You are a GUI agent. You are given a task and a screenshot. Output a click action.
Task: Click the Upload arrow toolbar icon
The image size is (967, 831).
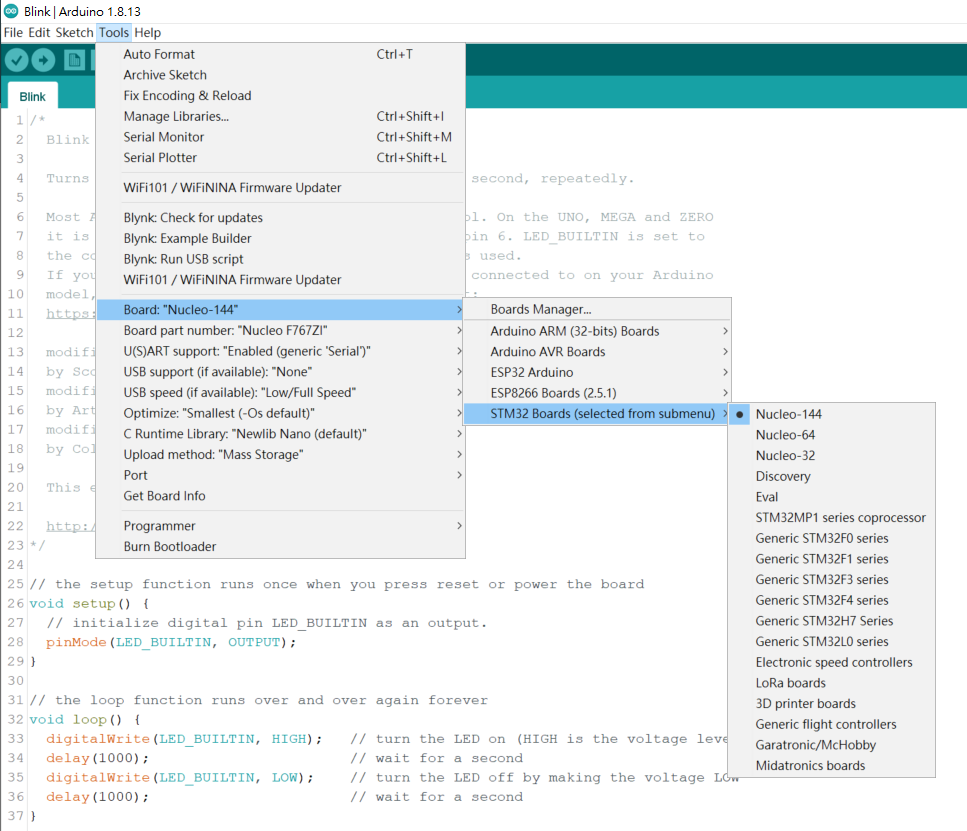(43, 60)
